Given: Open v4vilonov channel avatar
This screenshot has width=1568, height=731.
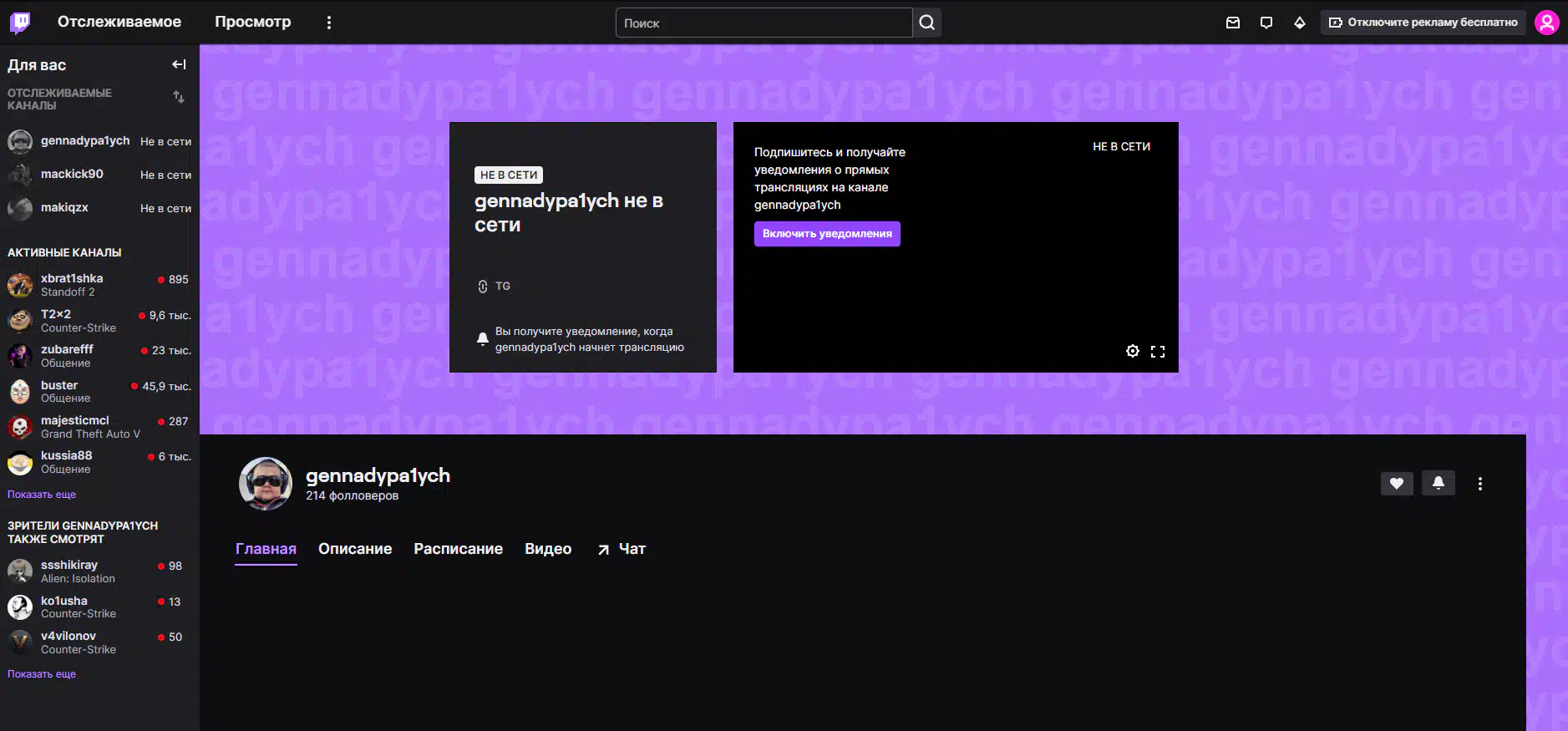Looking at the screenshot, I should [20, 642].
